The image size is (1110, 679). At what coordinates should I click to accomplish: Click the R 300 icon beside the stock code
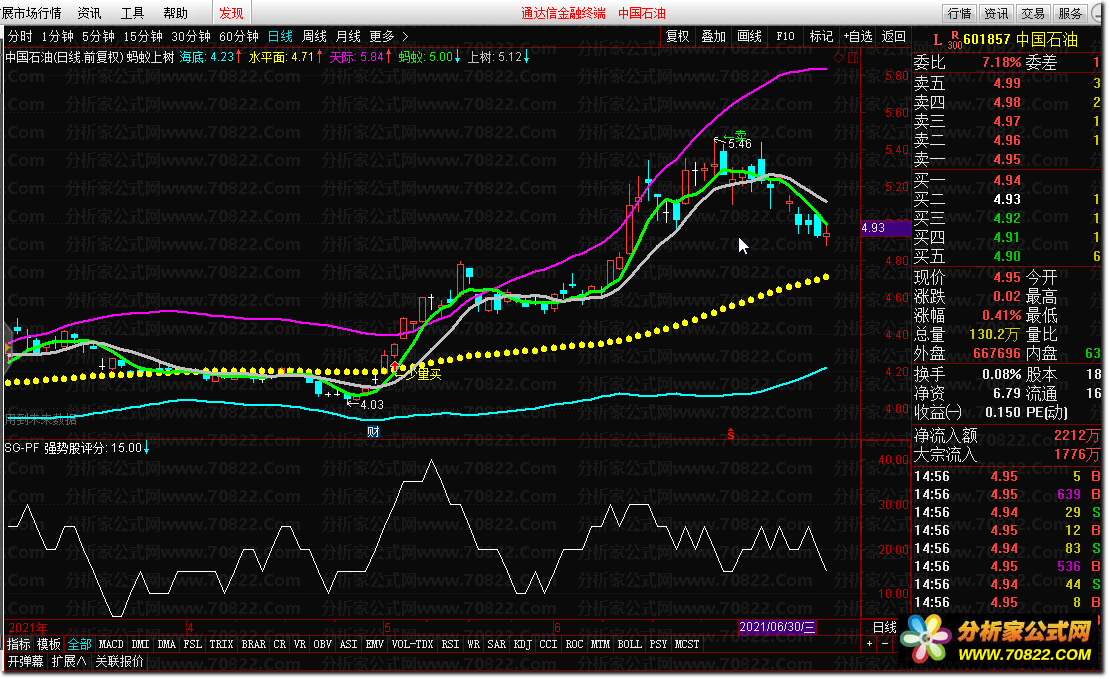pos(954,40)
